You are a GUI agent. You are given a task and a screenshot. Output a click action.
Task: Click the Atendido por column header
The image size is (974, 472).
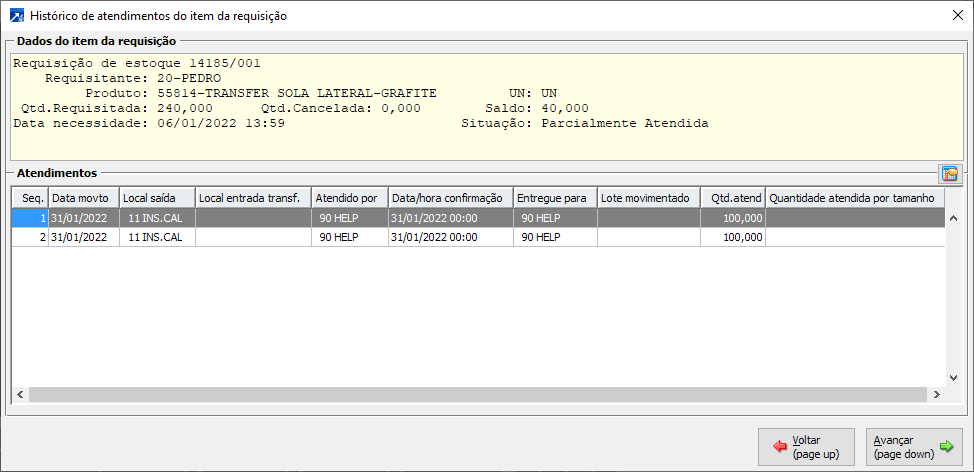350,198
